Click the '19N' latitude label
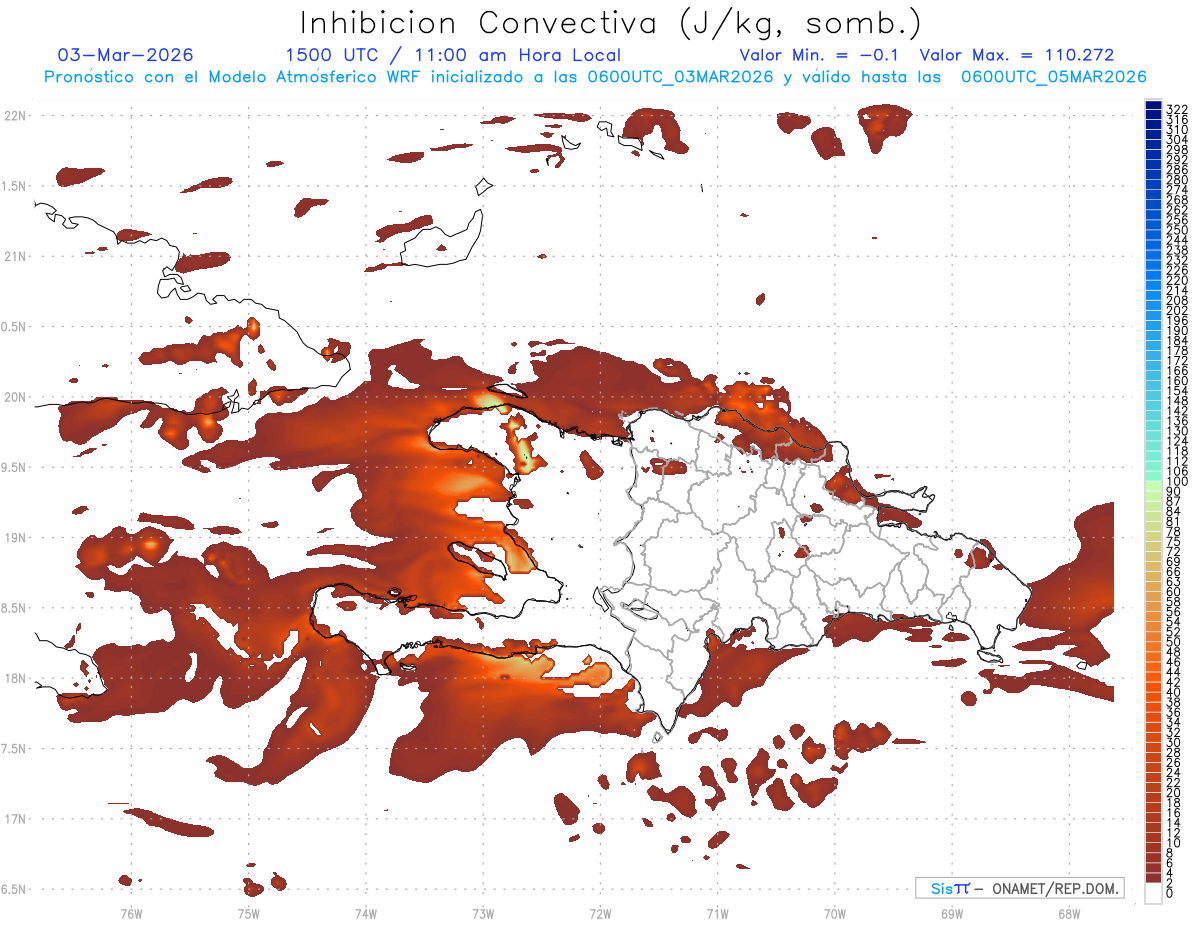This screenshot has width=1200, height=927. coord(13,537)
